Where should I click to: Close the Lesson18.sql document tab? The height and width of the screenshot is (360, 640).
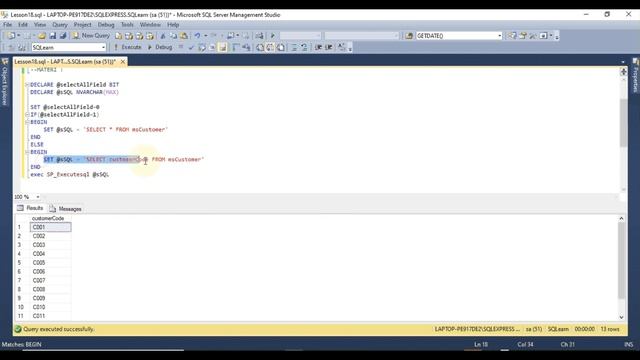pos(122,62)
